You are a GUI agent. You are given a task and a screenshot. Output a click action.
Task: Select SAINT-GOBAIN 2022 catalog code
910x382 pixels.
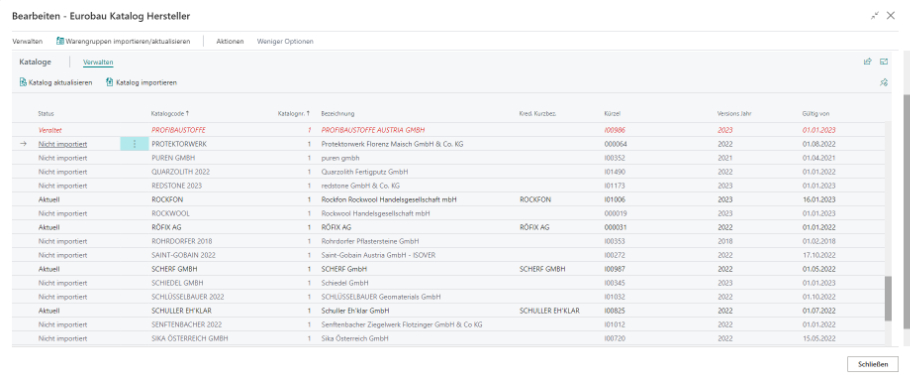[x=183, y=255]
